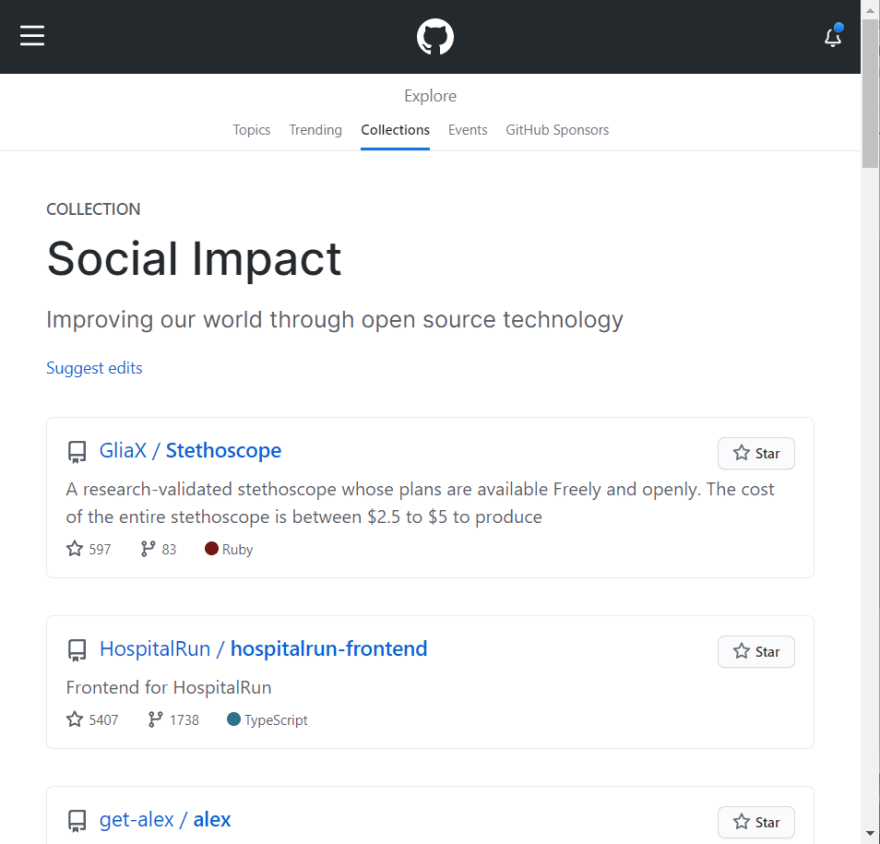Click the repository icon beside hospitalrun-frontend
Screen dimensions: 880x844
[x=77, y=650]
